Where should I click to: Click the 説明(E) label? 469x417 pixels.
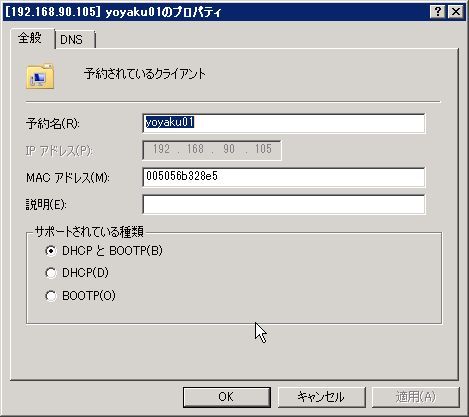point(46,205)
